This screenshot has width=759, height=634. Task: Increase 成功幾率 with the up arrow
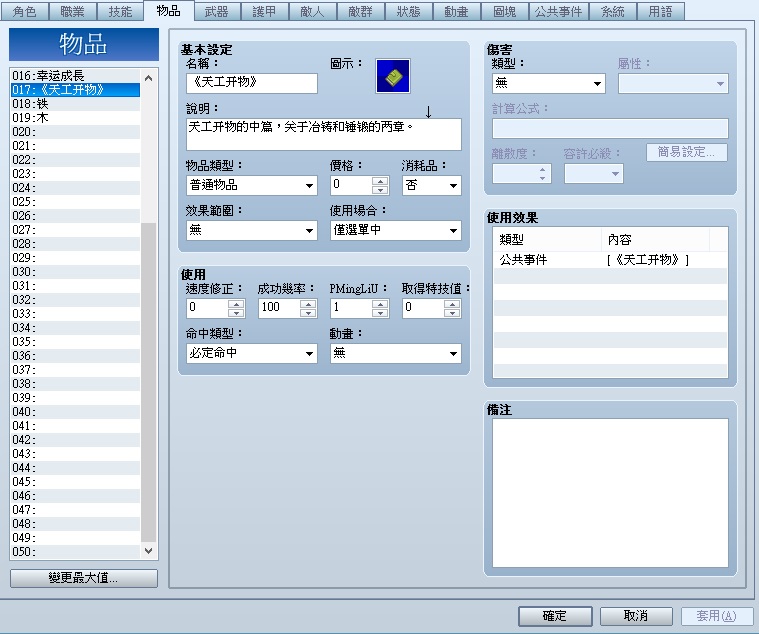308,304
